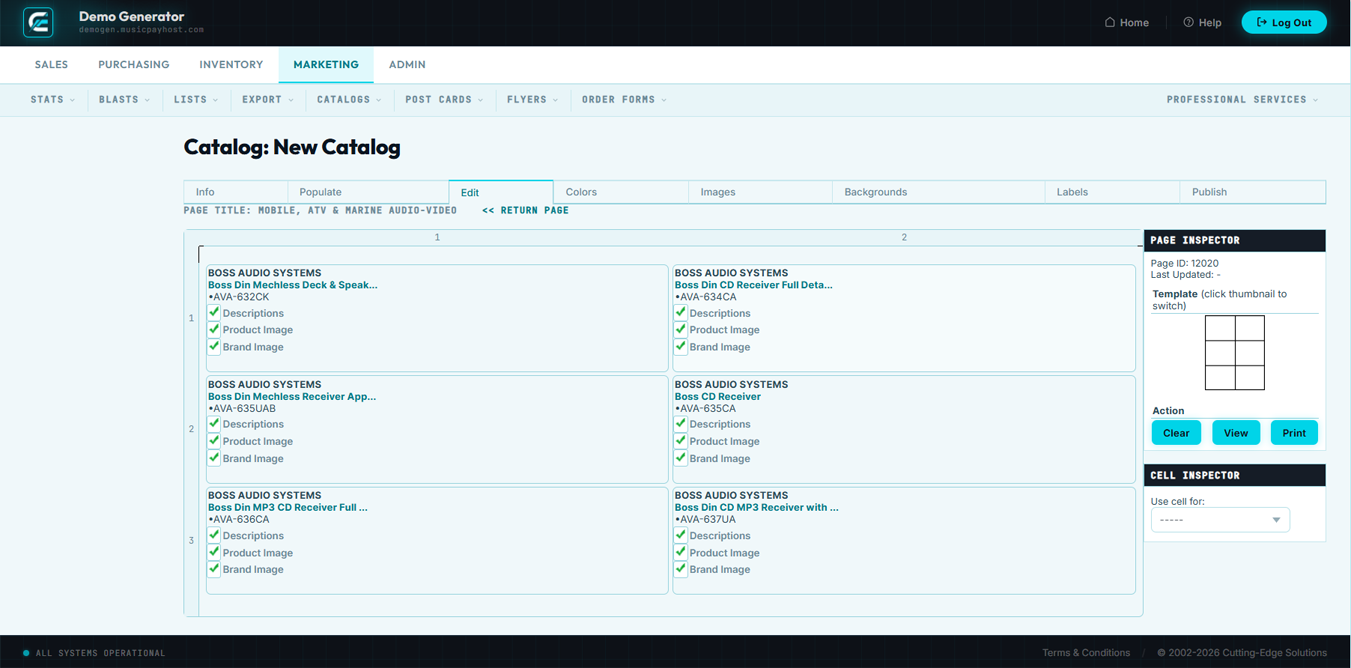The width and height of the screenshot is (1351, 668).
Task: Open the Boss CD Receiver product link
Action: click(718, 397)
